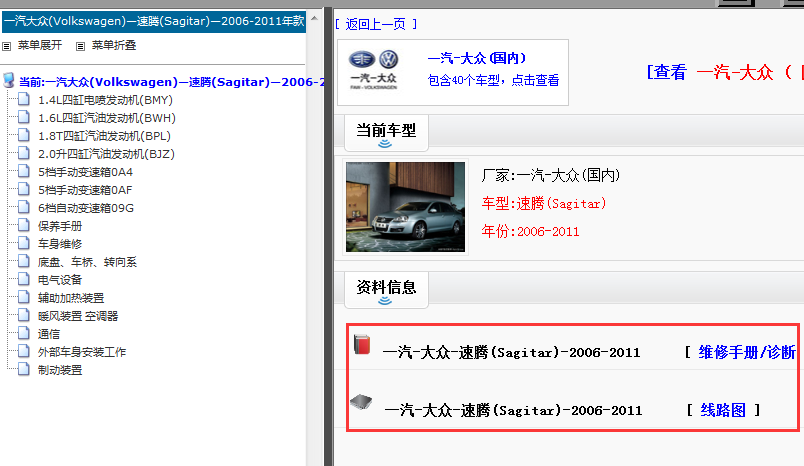Click the FAW-Volkswagen logo image
804x466 pixels.
(374, 69)
